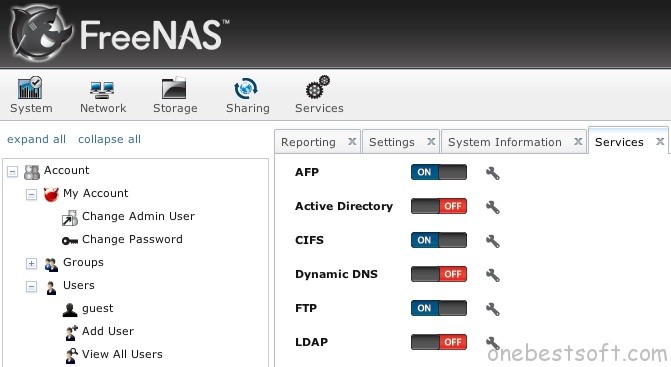The width and height of the screenshot is (671, 367).
Task: Click the Services gears icon in toolbar
Action: click(318, 87)
